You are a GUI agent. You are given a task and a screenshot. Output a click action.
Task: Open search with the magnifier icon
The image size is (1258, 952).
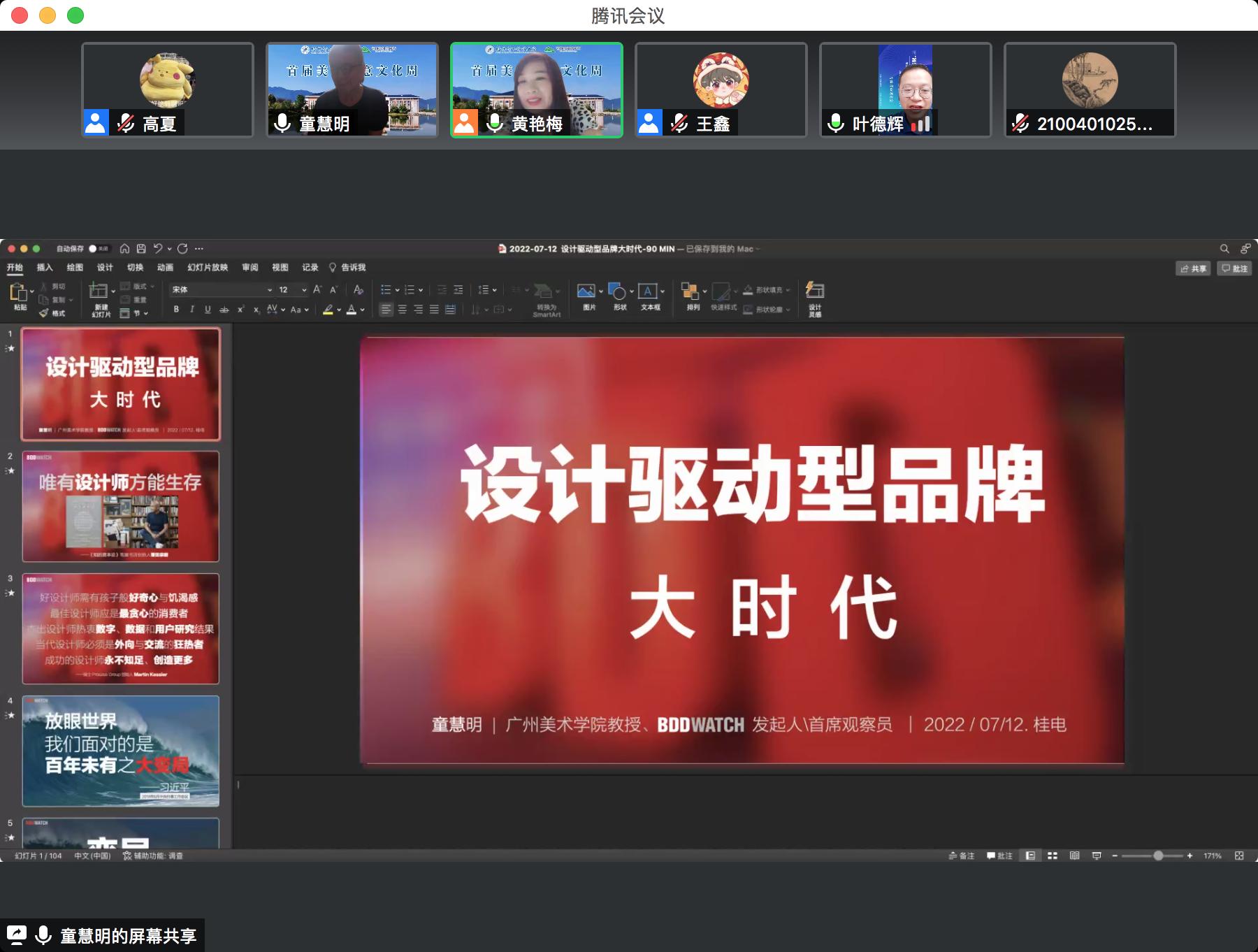pos(1224,249)
